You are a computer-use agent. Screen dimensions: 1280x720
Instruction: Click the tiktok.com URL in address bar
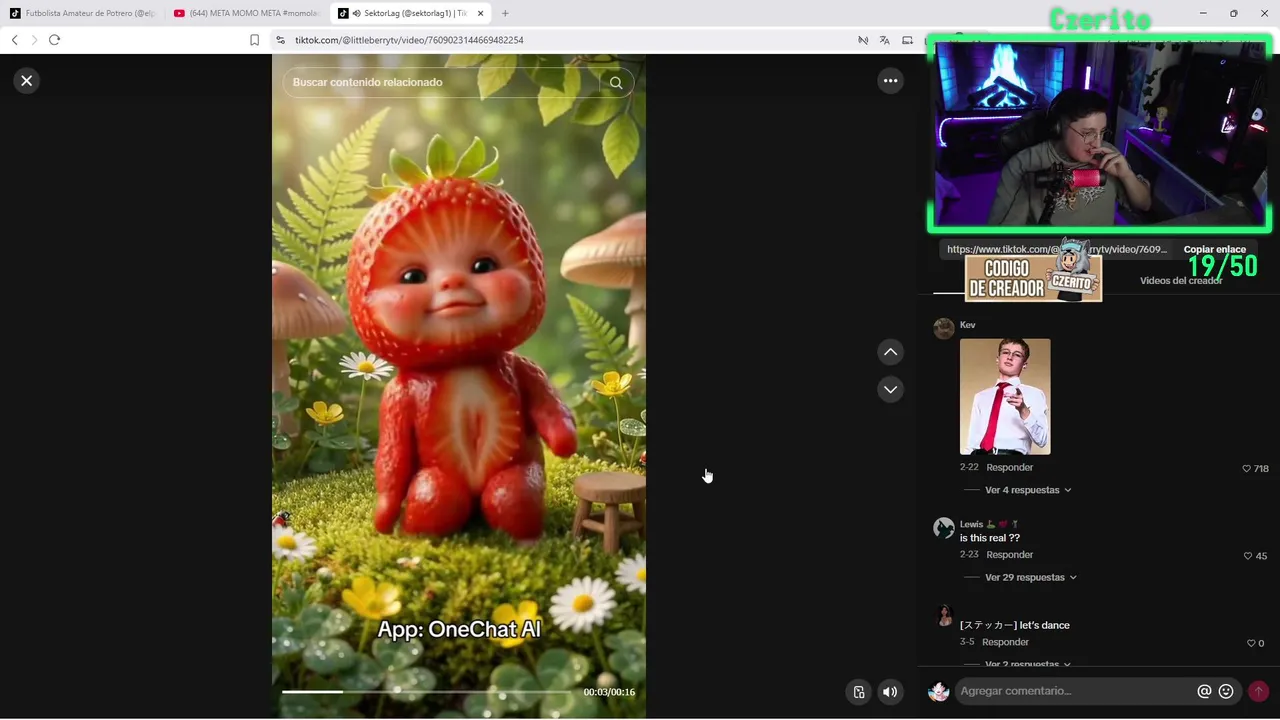coord(409,40)
